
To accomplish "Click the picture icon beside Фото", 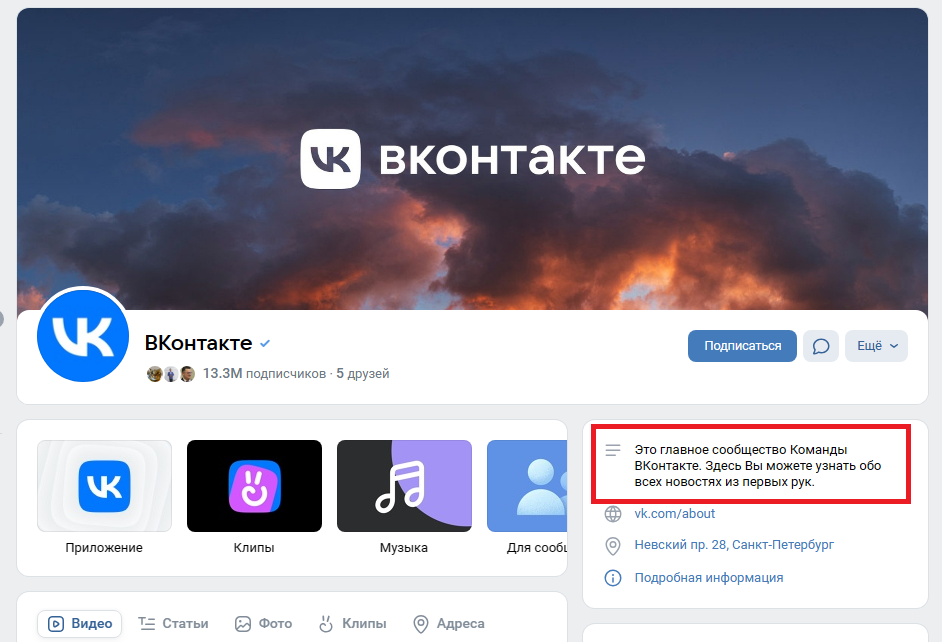I will coord(243,624).
